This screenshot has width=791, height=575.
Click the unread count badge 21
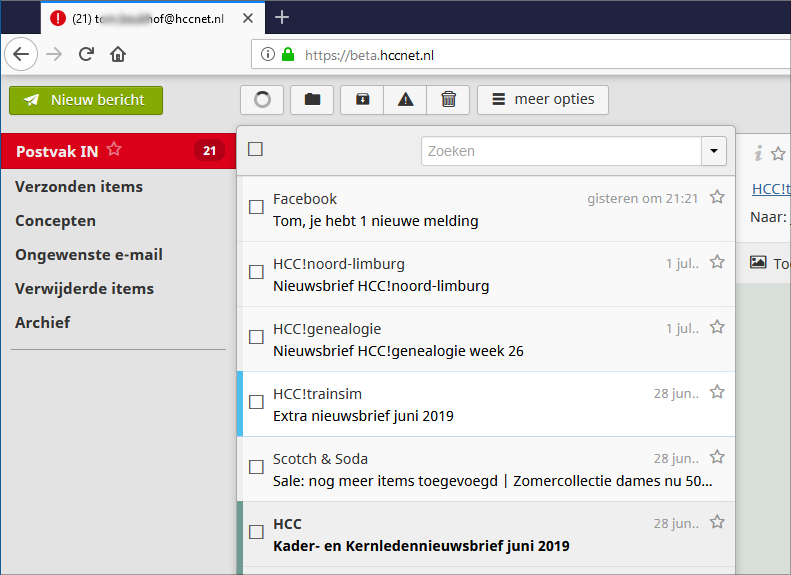coord(209,151)
